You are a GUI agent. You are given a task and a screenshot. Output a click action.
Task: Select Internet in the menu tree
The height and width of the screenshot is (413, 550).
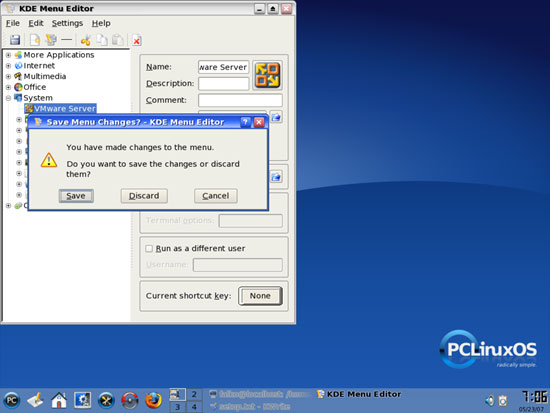coord(39,66)
